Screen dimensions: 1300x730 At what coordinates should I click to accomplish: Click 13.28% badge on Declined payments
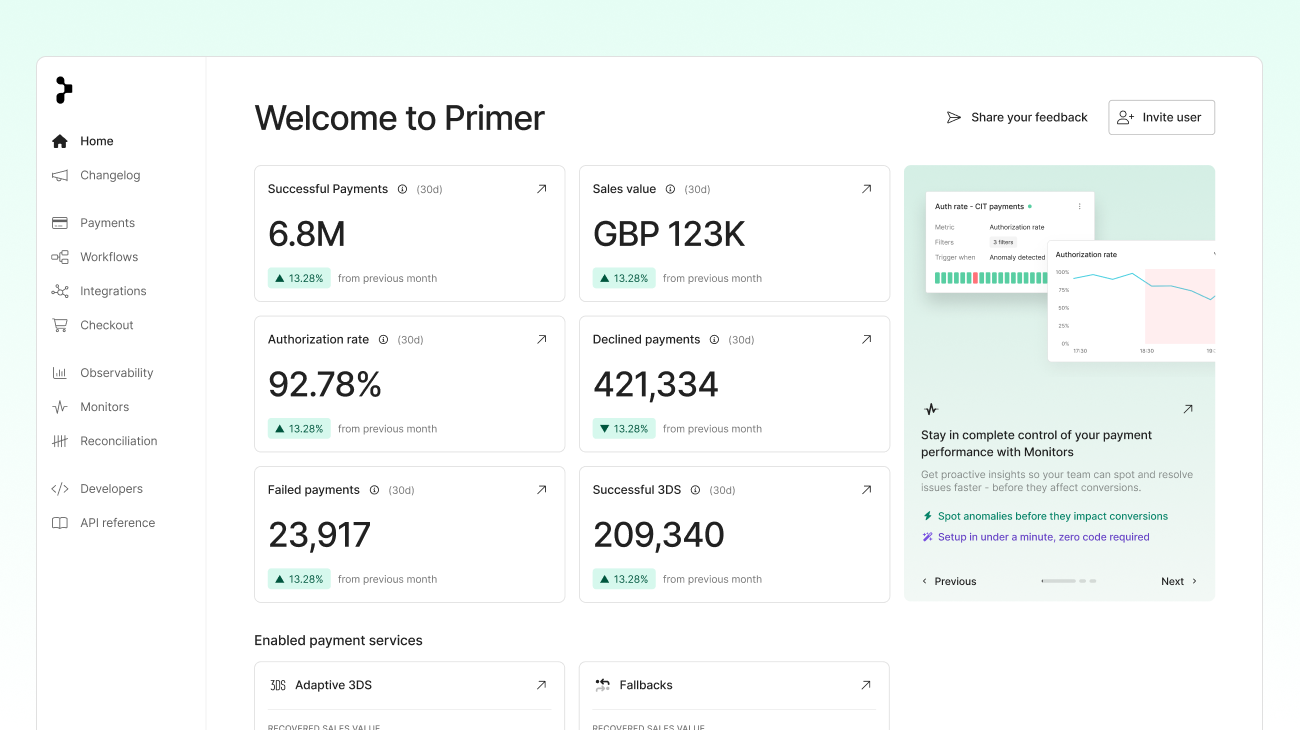pyautogui.click(x=624, y=428)
